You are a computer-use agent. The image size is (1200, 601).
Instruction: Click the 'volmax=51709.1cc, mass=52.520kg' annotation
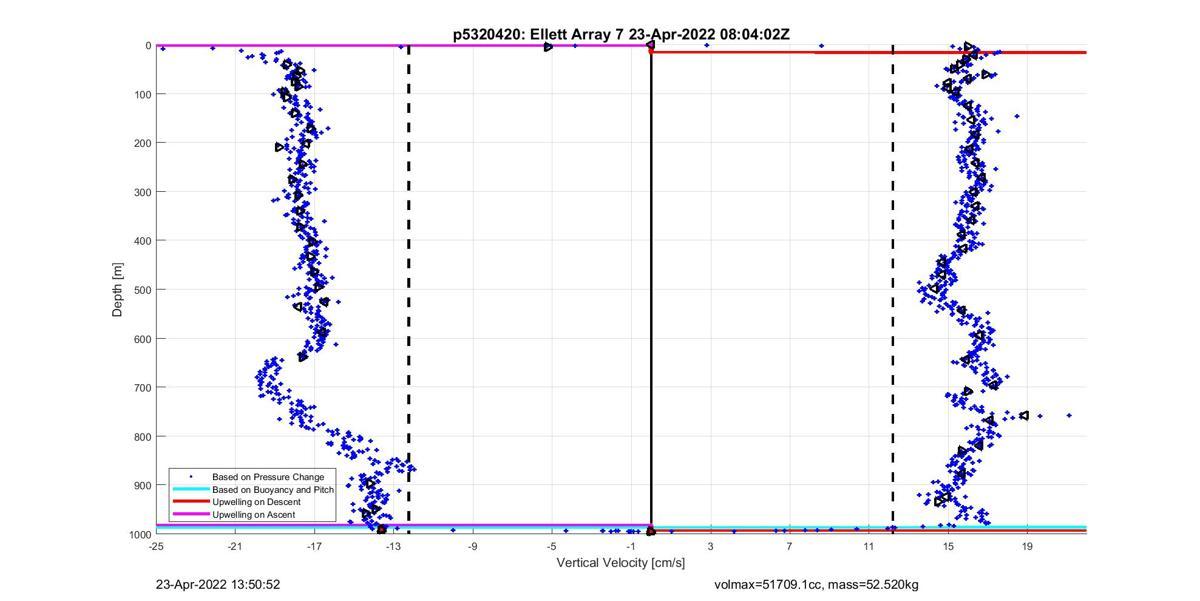point(816,584)
